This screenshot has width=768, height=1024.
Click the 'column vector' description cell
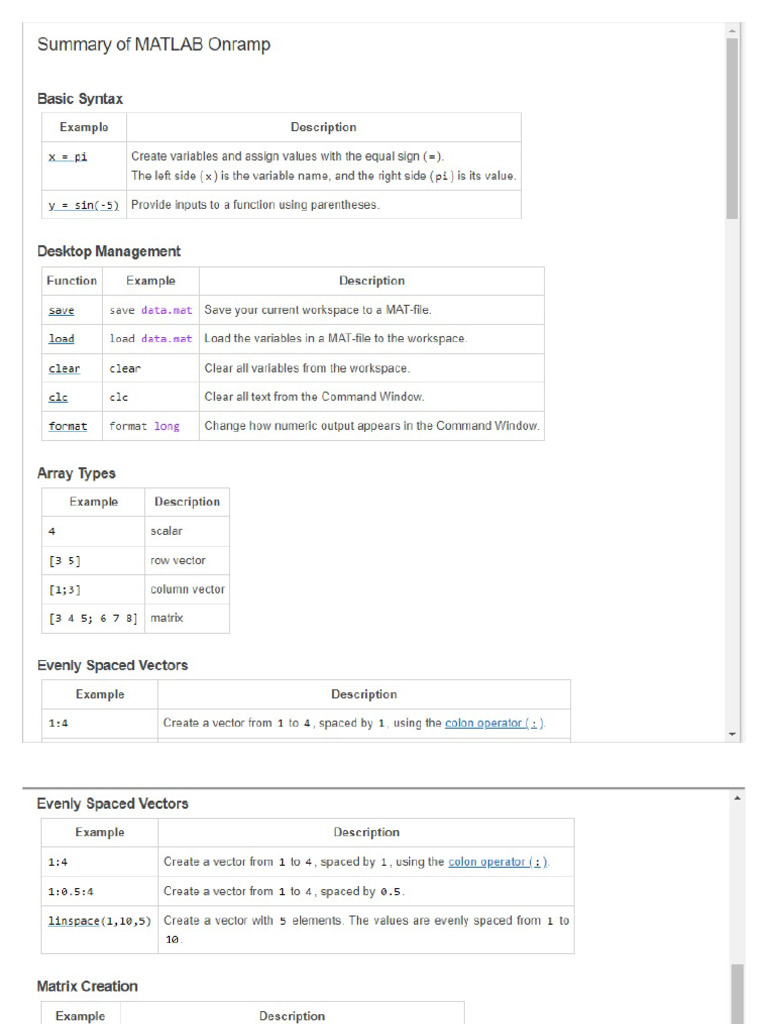[x=187, y=589]
